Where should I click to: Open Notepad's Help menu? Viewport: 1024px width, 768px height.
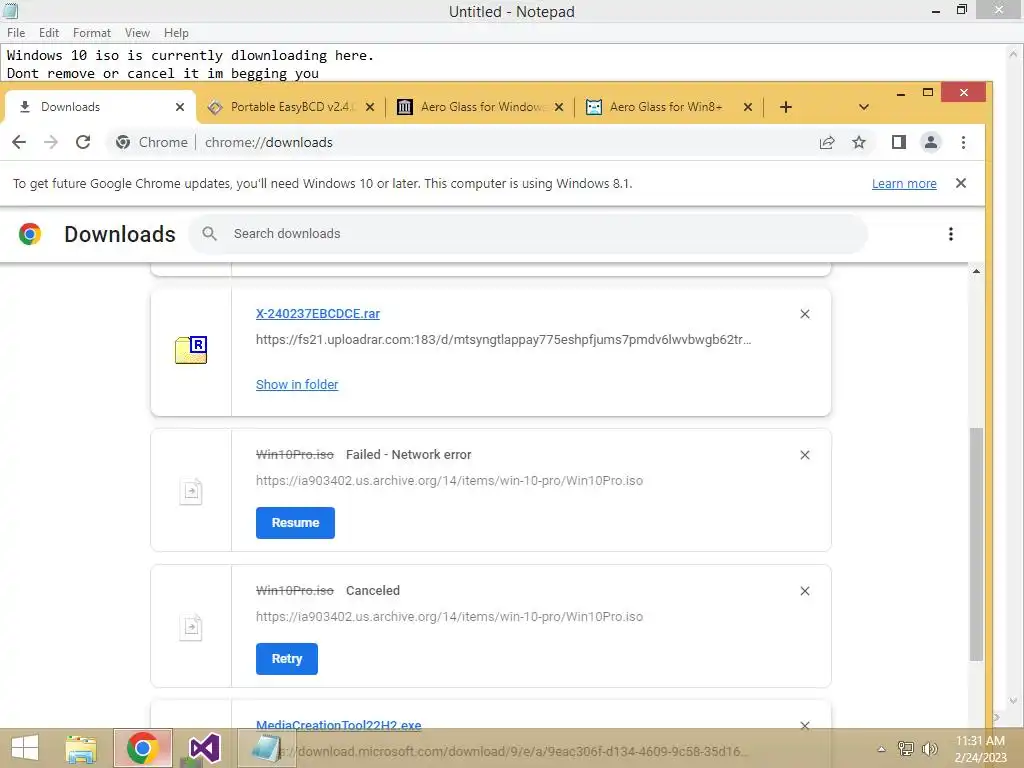176,33
